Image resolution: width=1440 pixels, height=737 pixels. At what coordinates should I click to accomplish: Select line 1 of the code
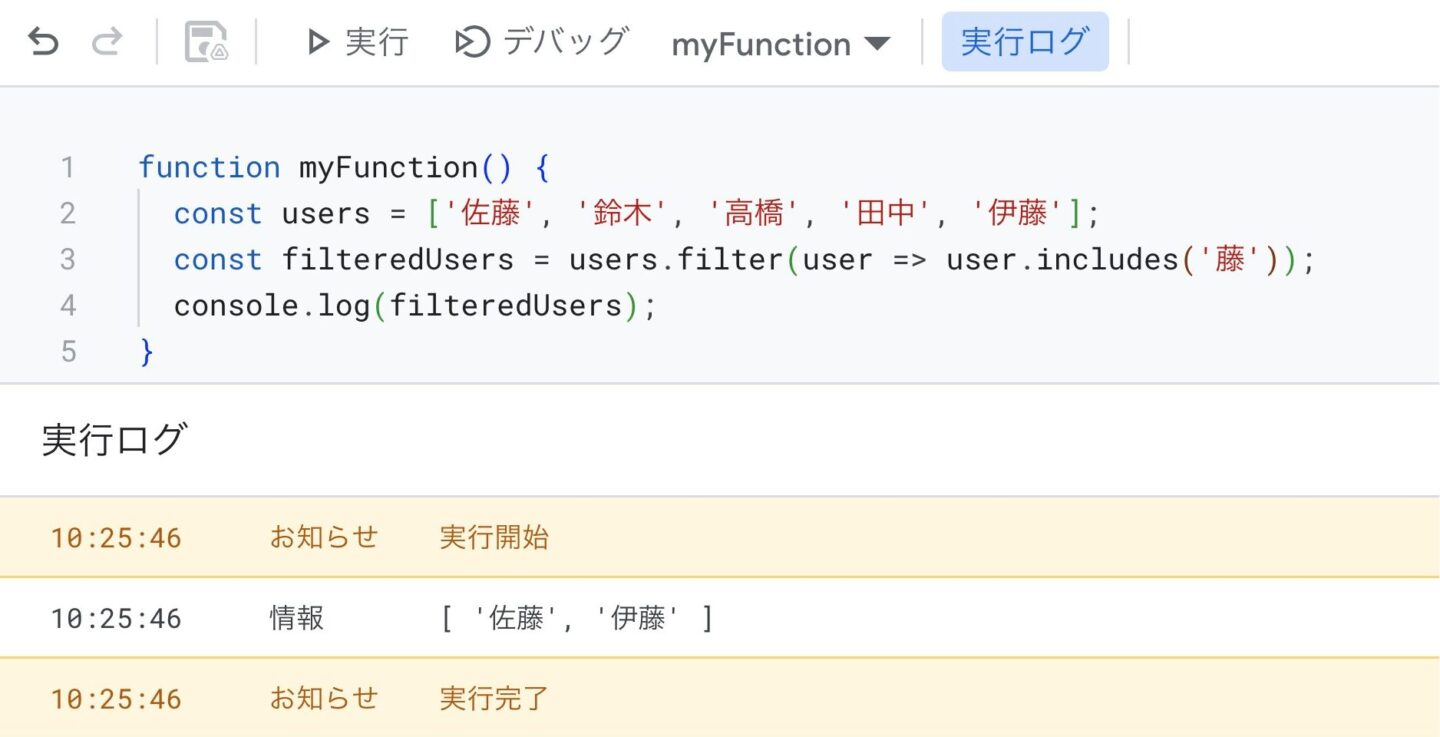point(340,167)
